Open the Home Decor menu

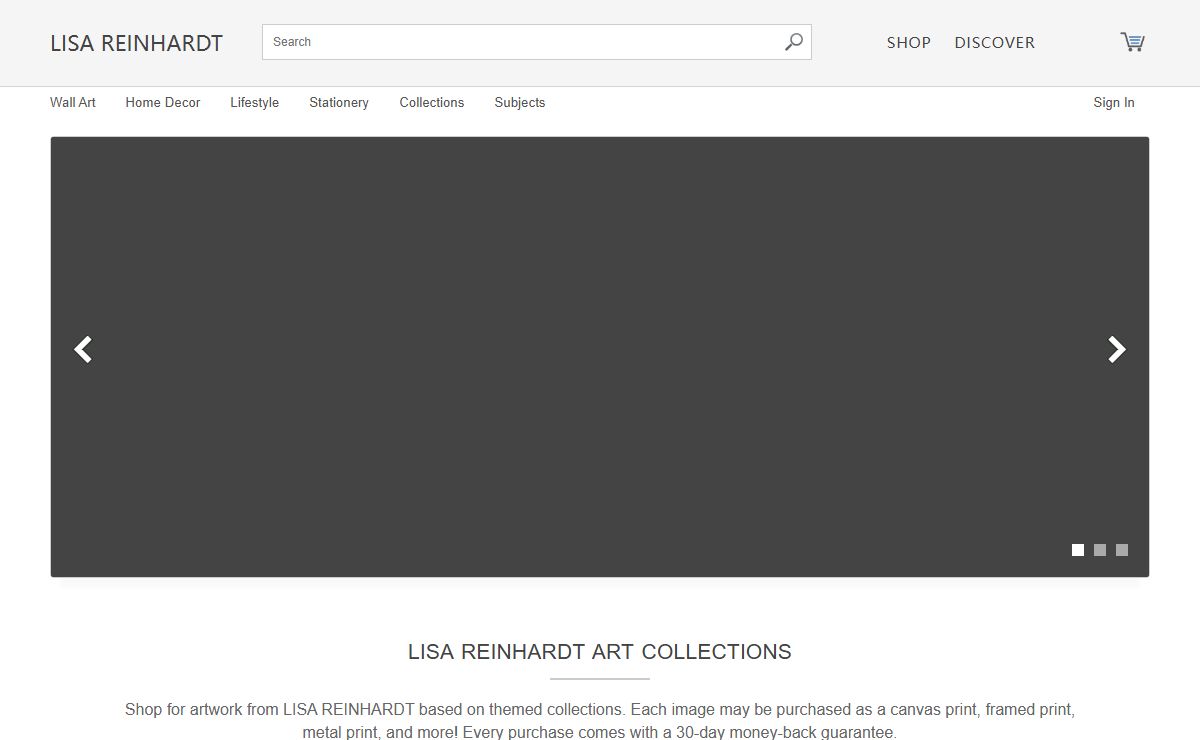pos(163,102)
